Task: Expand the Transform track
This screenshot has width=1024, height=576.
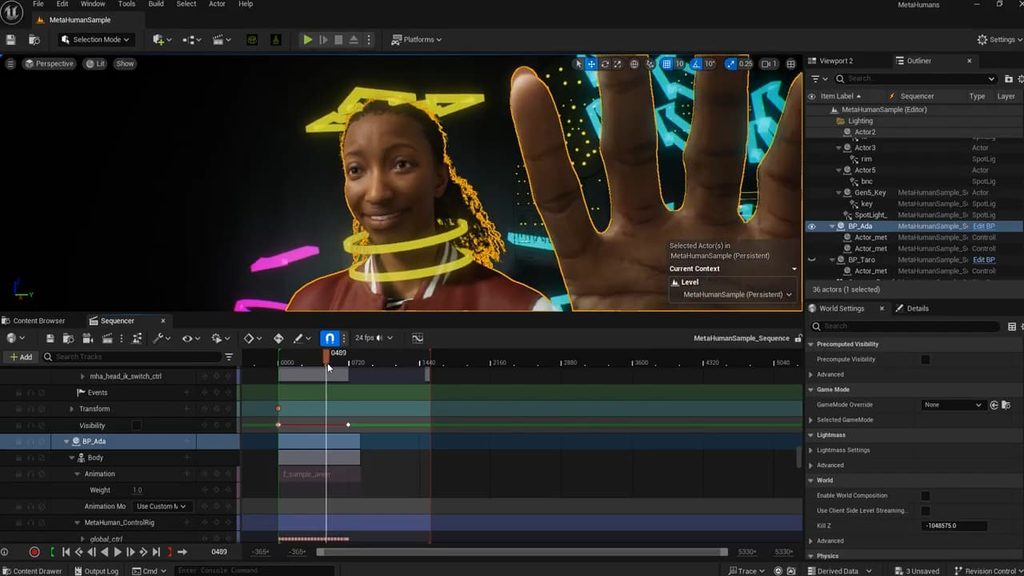Action: (x=72, y=409)
